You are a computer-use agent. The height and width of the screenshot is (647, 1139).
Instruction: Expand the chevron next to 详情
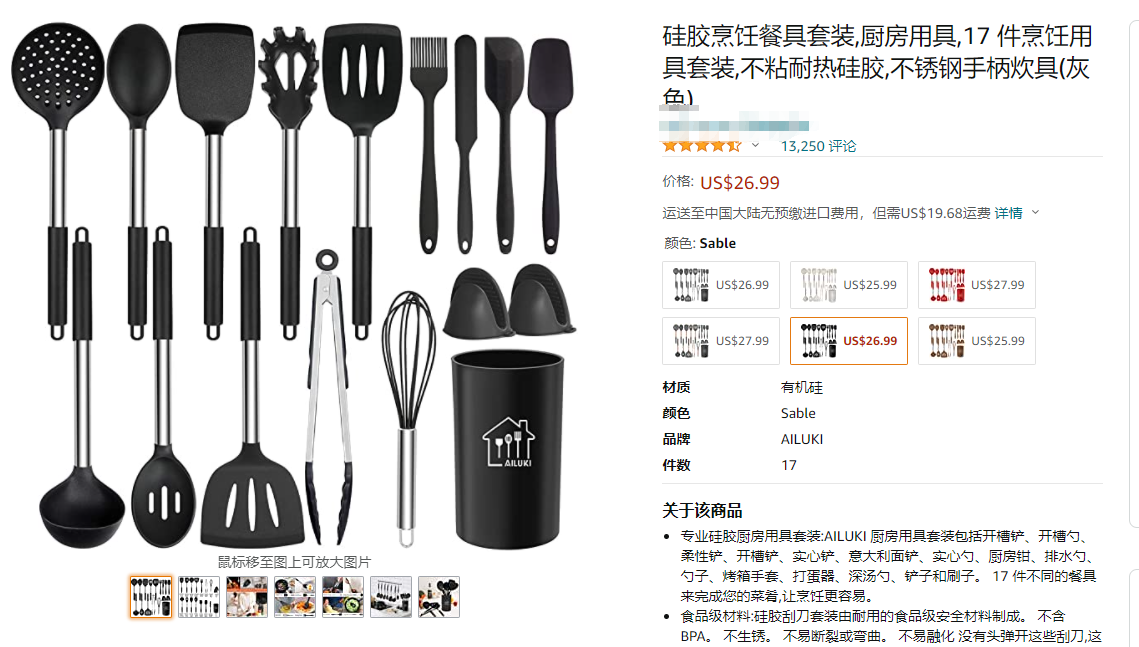point(1035,213)
